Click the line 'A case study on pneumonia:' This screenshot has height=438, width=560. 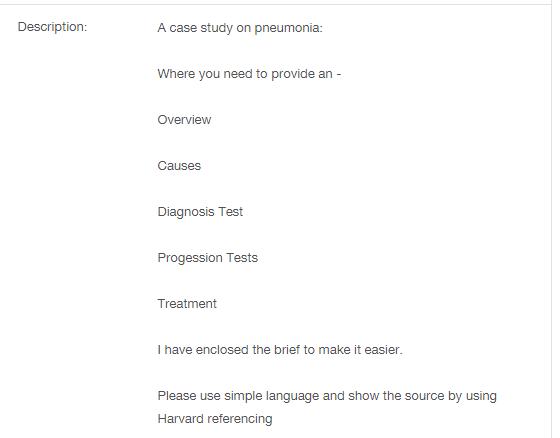pyautogui.click(x=240, y=28)
